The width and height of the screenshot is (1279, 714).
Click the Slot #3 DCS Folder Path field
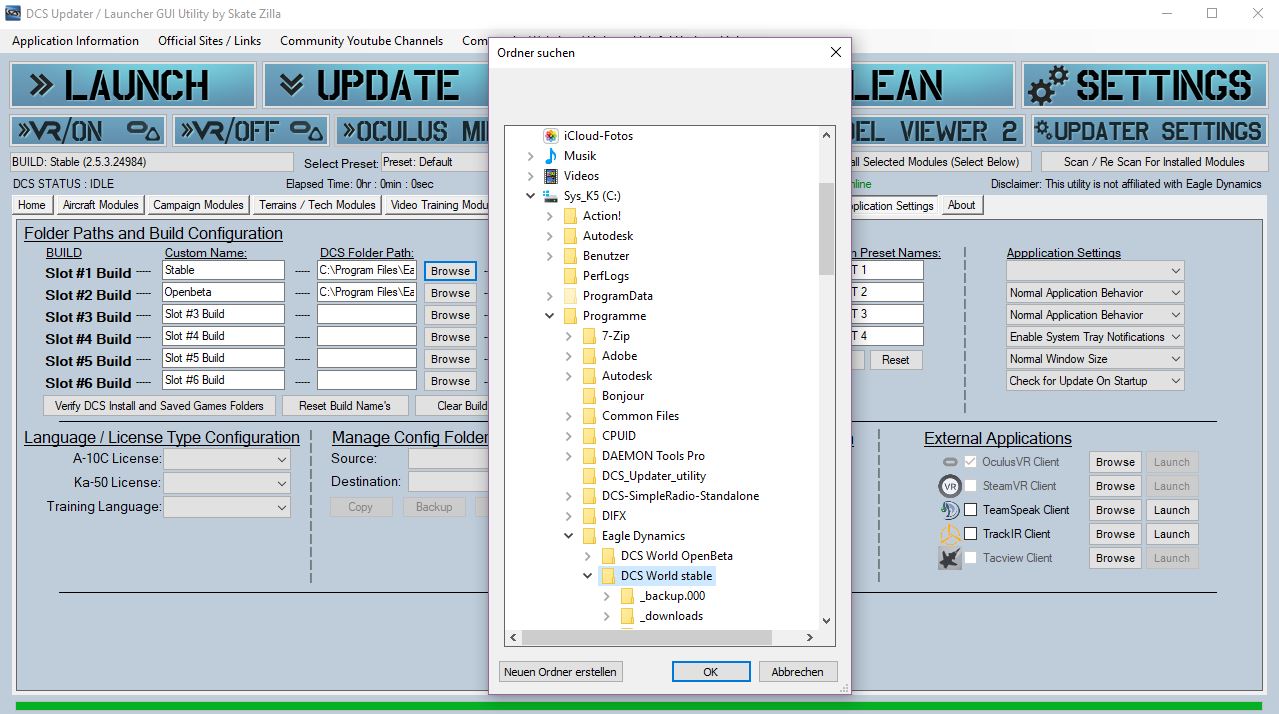(x=367, y=314)
